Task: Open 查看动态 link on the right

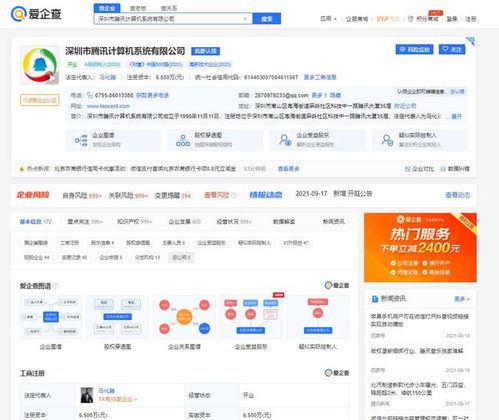Action: point(458,195)
